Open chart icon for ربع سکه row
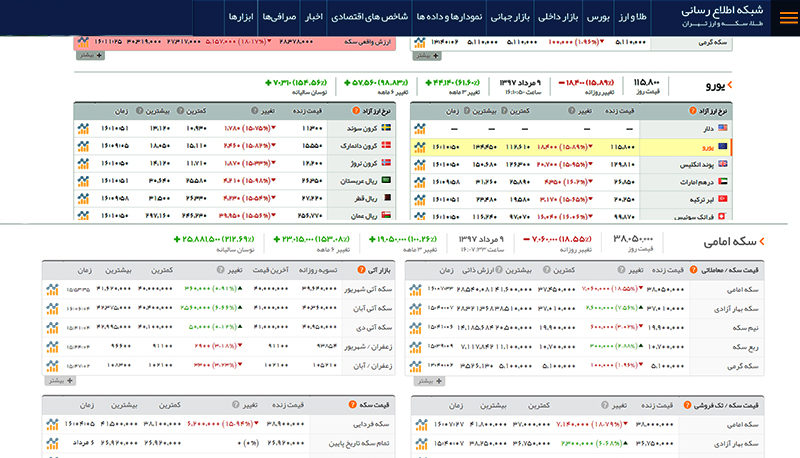Screen dimensions: 800x458 415,347
